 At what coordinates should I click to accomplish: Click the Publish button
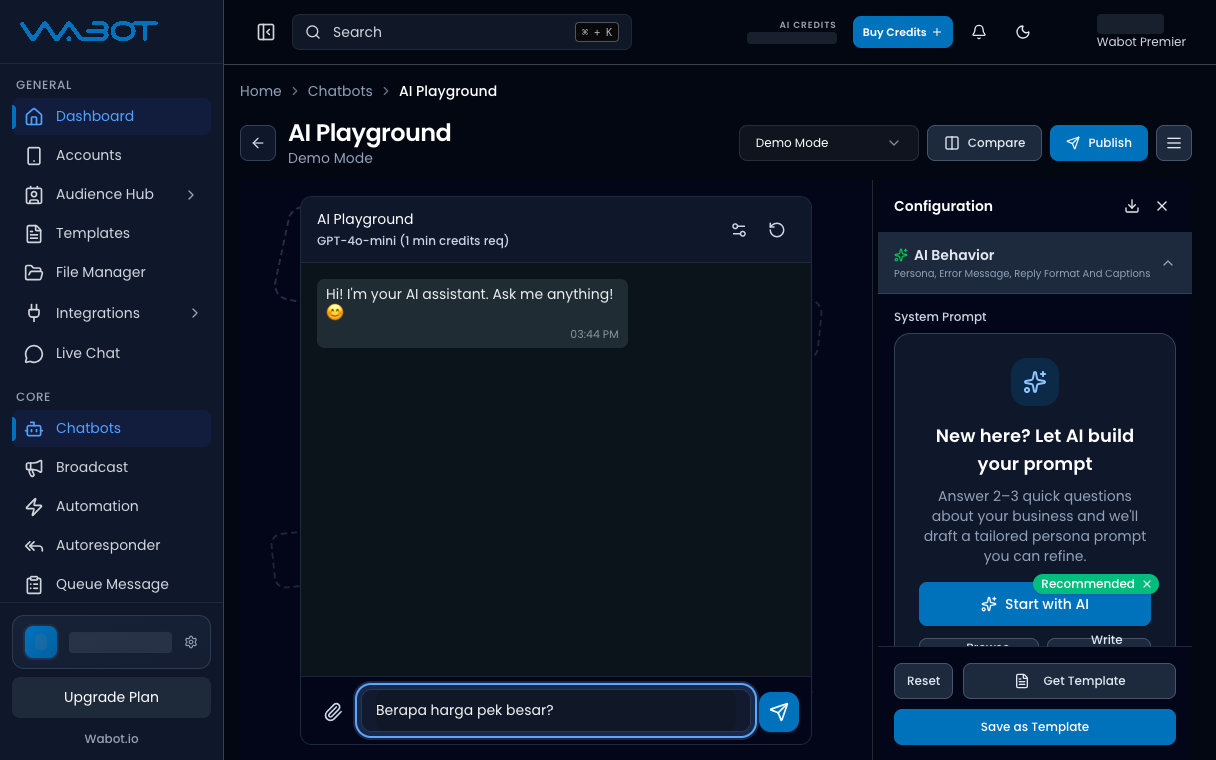[1098, 143]
